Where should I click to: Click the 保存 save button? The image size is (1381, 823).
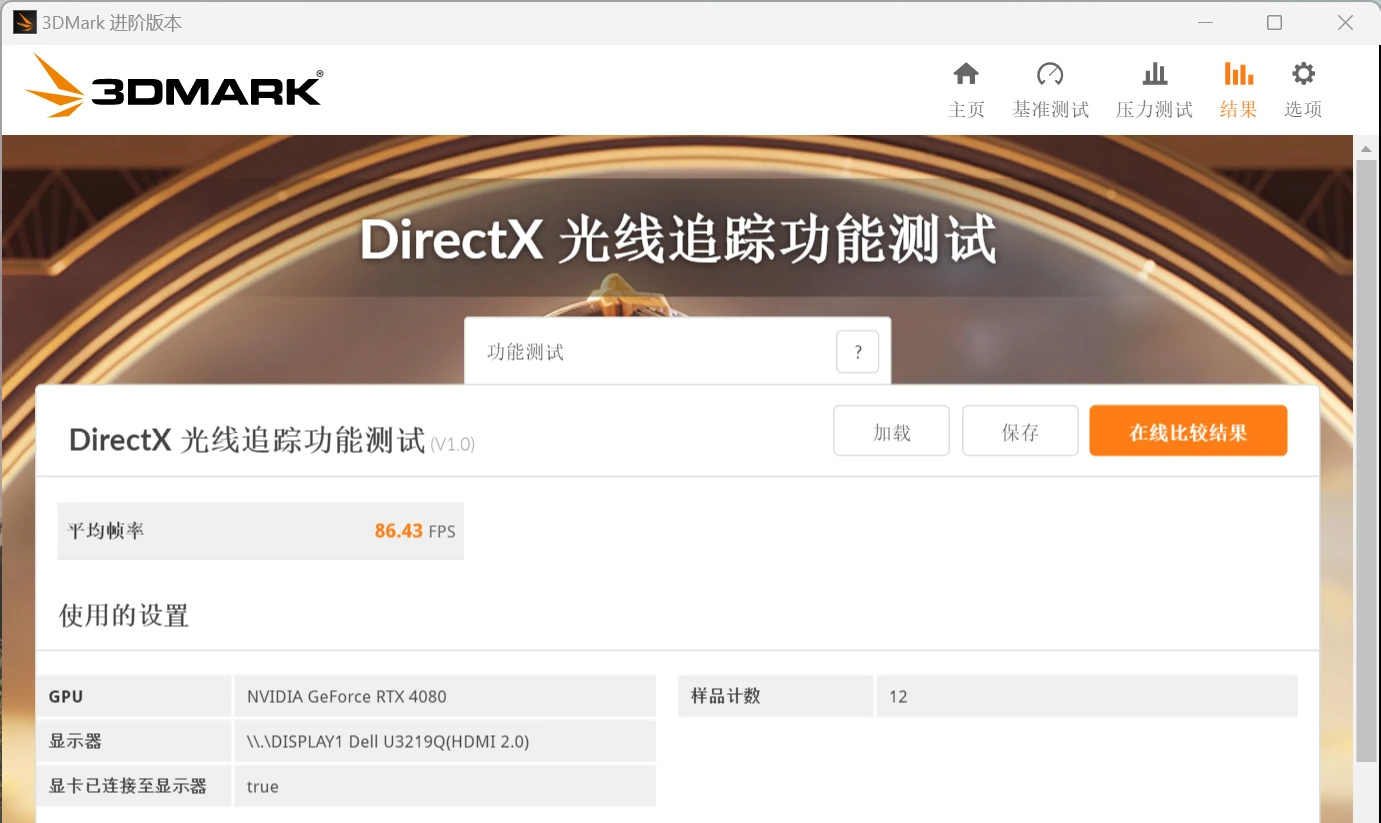(x=1020, y=431)
